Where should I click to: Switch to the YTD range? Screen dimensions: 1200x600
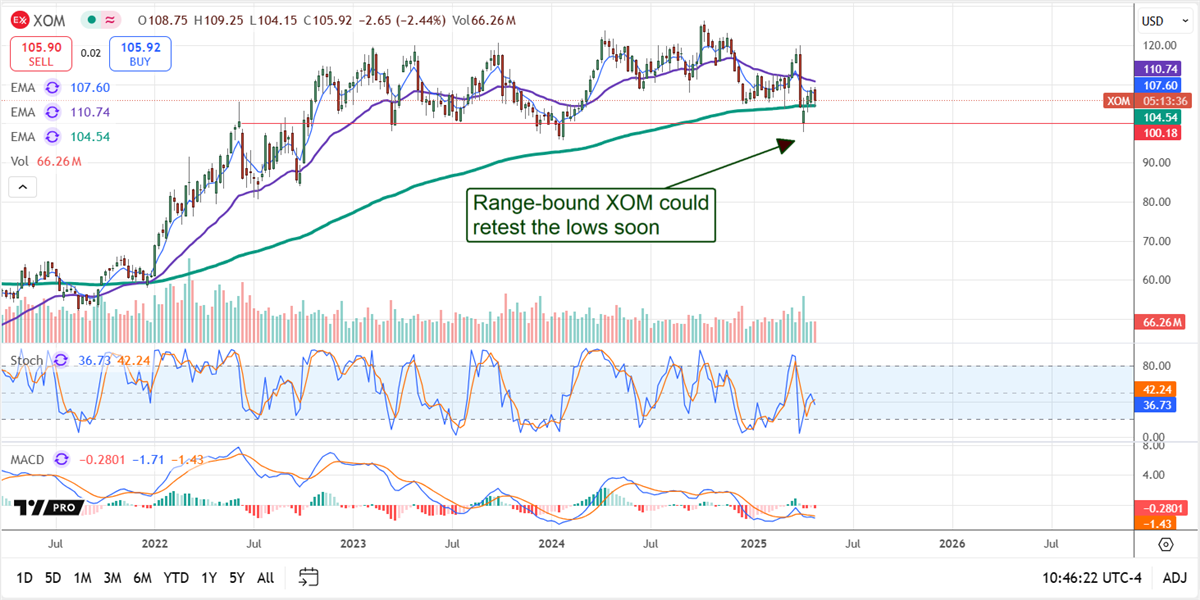coord(176,578)
